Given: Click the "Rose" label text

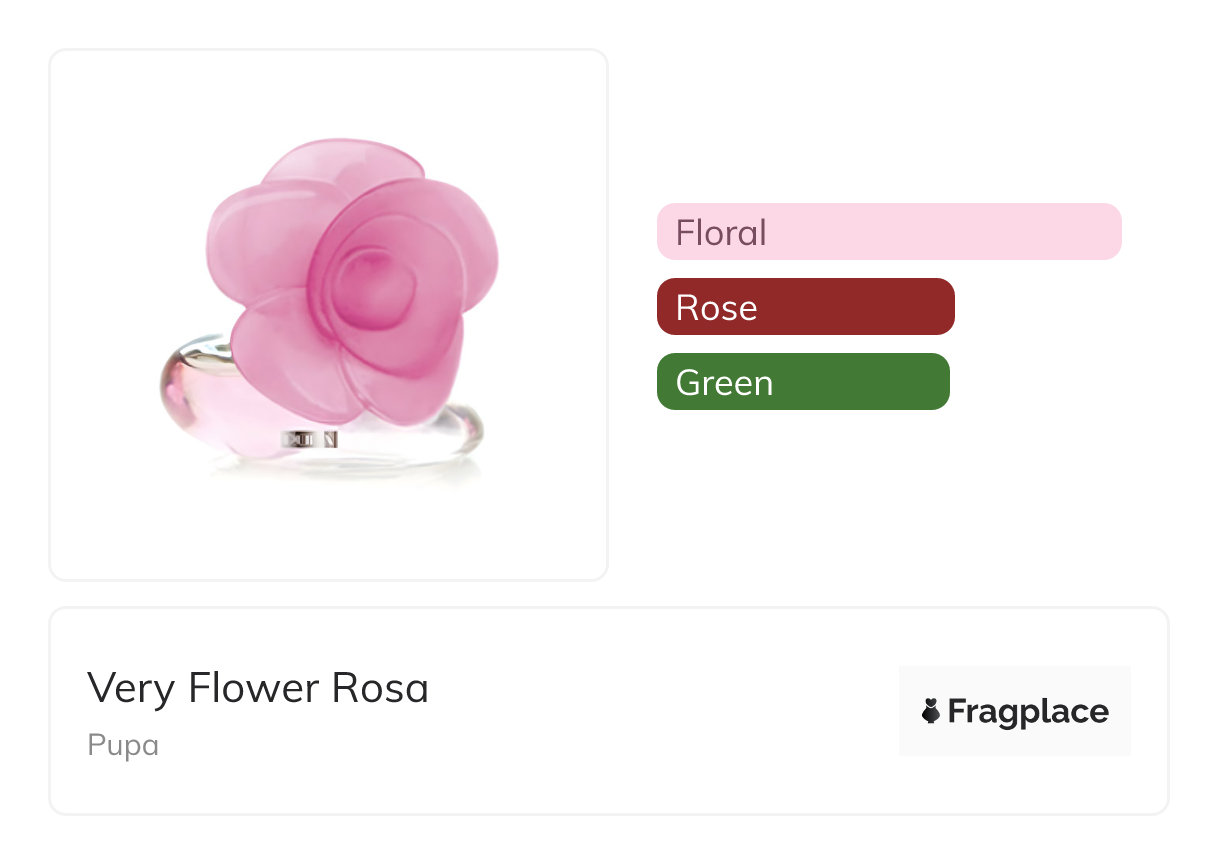Looking at the screenshot, I should [x=716, y=308].
